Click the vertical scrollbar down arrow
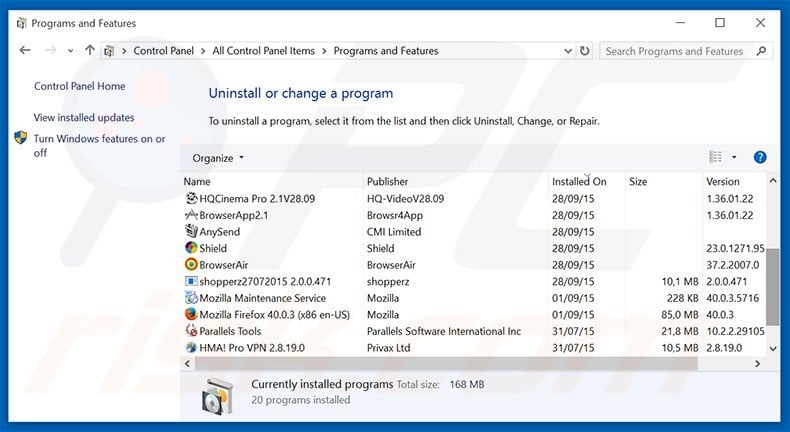This screenshot has width=790, height=432. coord(773,348)
